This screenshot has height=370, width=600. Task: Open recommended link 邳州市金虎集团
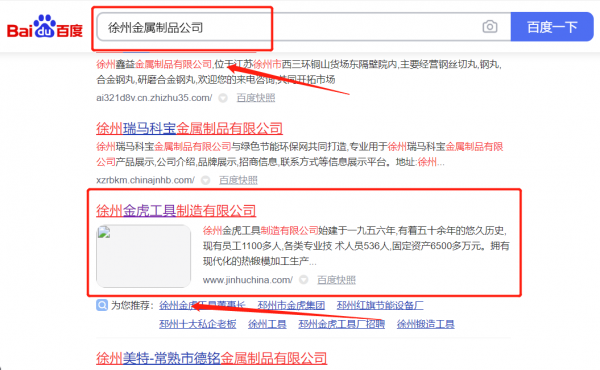[x=291, y=305]
